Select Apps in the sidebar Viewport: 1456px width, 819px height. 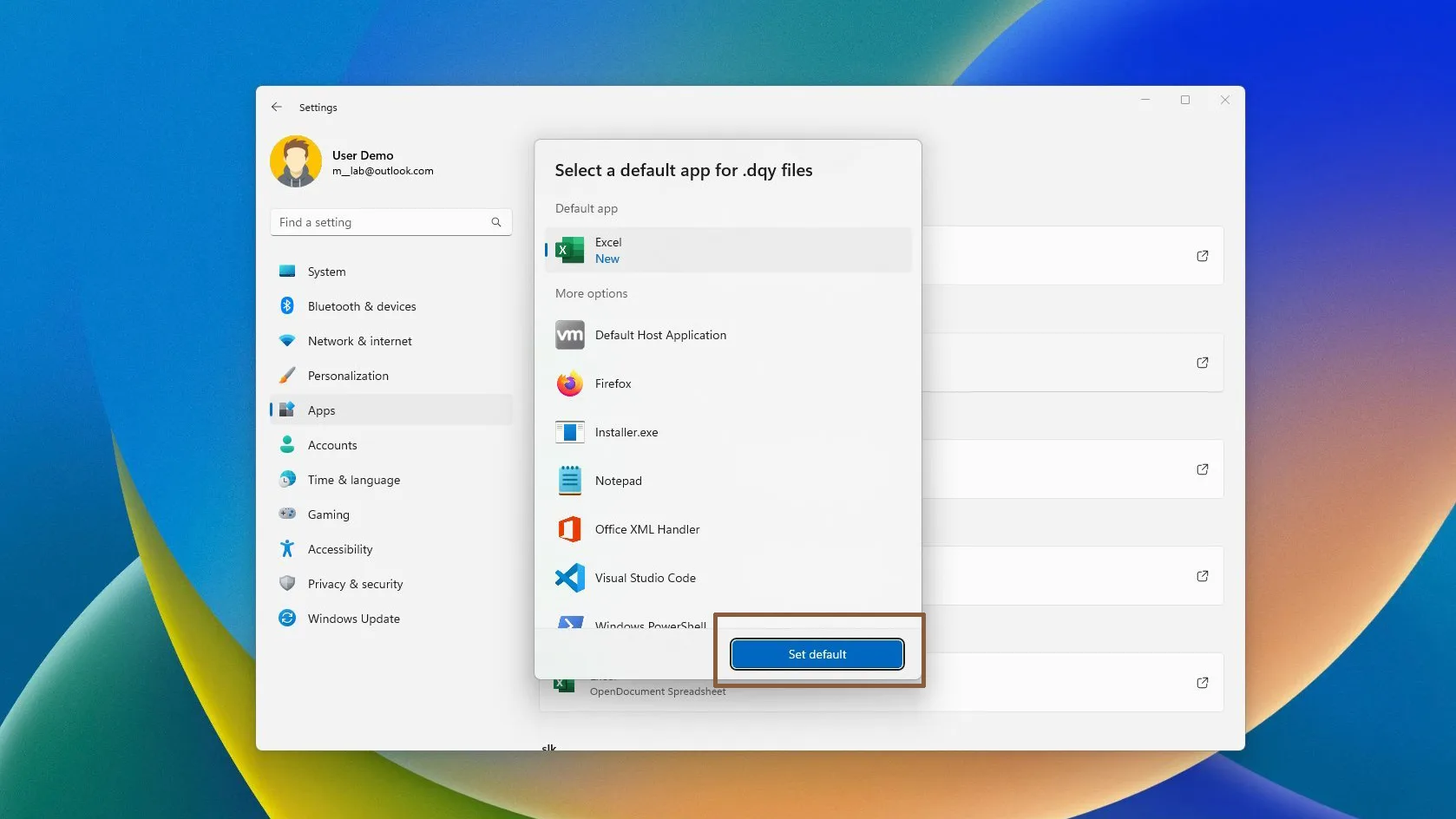point(391,410)
